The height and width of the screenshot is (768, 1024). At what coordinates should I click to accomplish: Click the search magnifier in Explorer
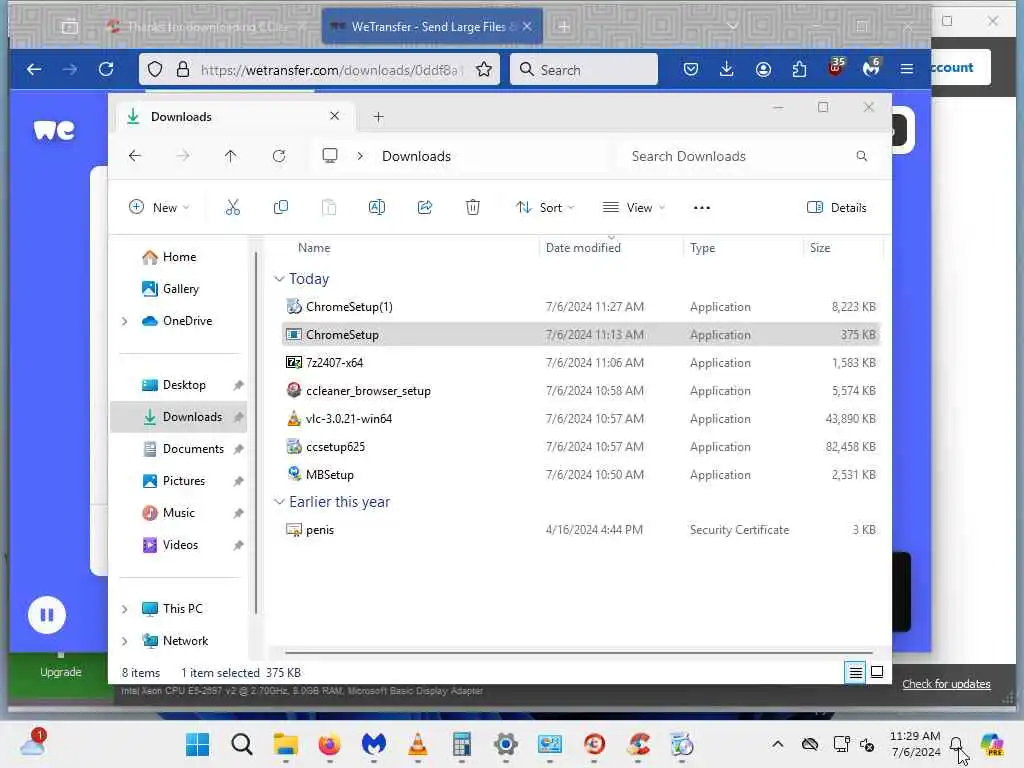pyautogui.click(x=861, y=156)
